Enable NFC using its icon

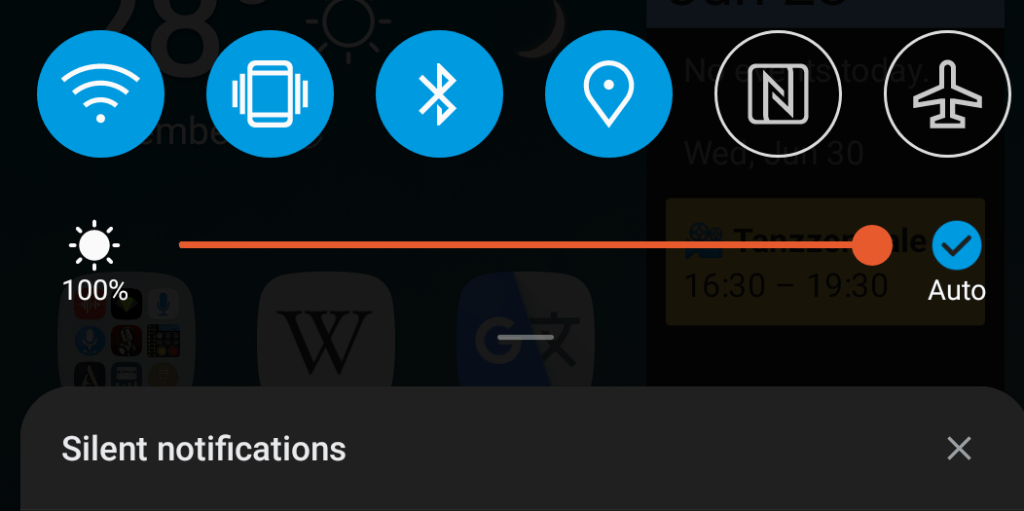click(778, 94)
